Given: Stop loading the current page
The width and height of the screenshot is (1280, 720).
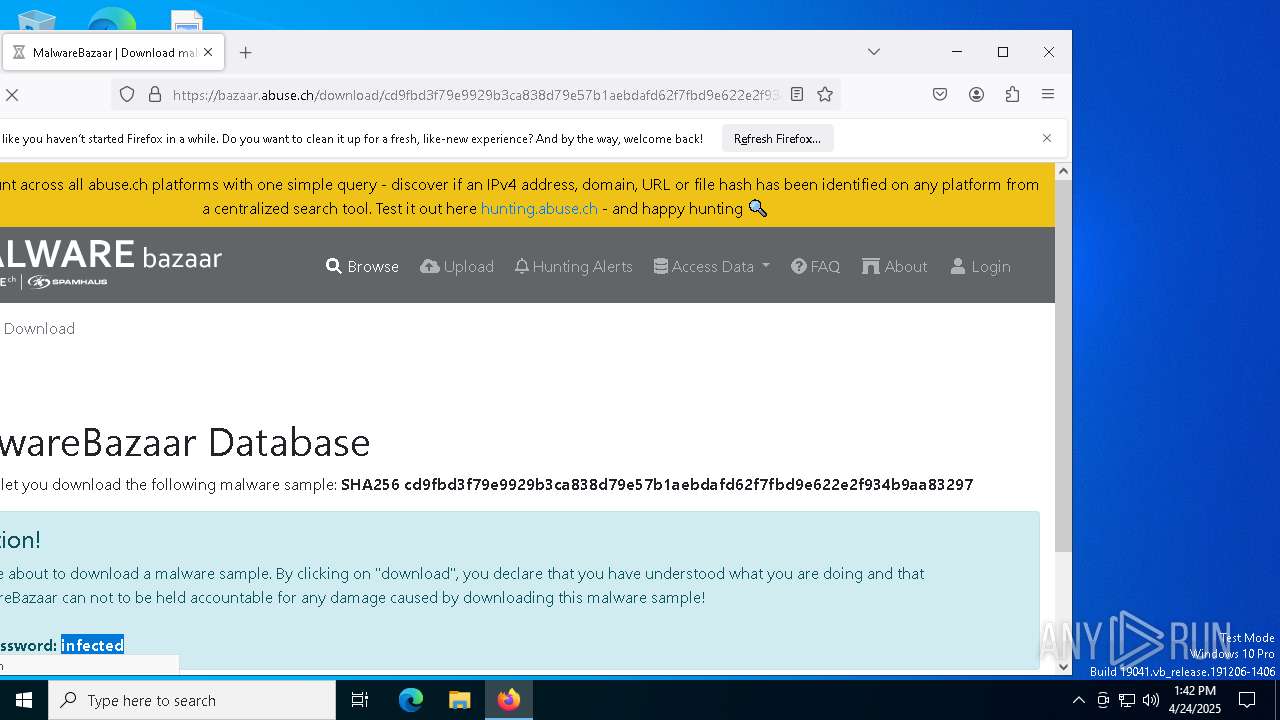Looking at the screenshot, I should pos(12,94).
